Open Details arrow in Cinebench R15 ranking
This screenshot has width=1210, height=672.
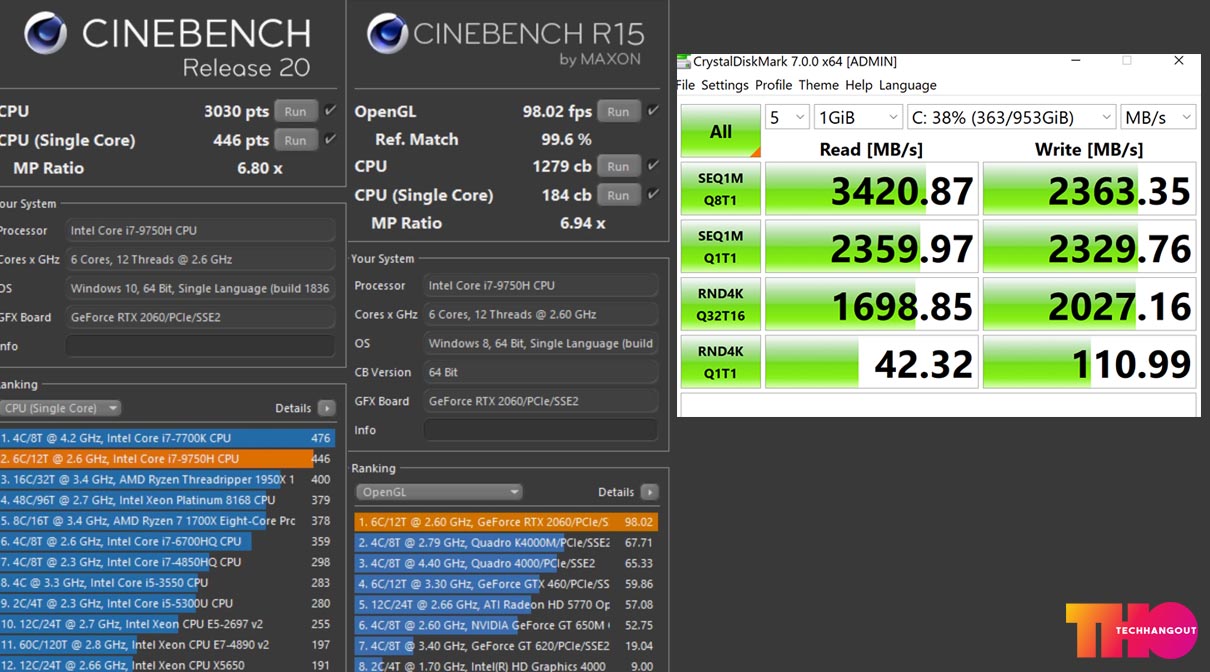pyautogui.click(x=649, y=492)
